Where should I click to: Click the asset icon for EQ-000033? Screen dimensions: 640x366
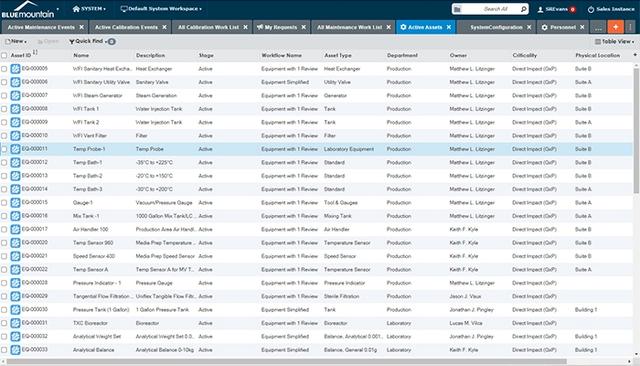[x=16, y=350]
